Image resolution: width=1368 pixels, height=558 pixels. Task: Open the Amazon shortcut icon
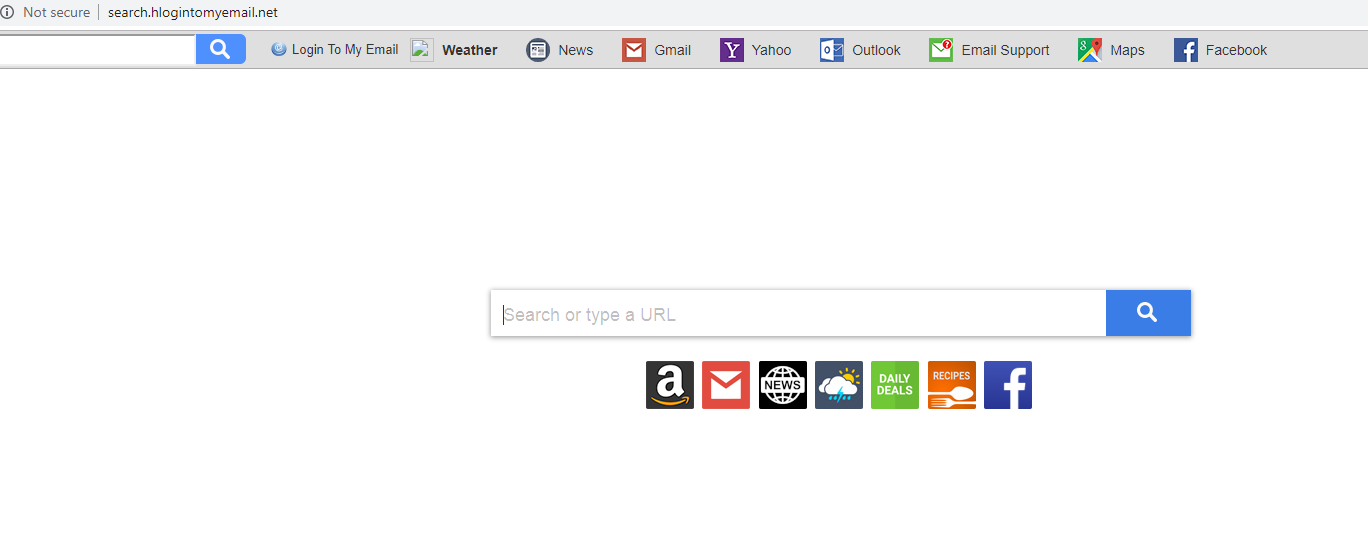point(670,385)
